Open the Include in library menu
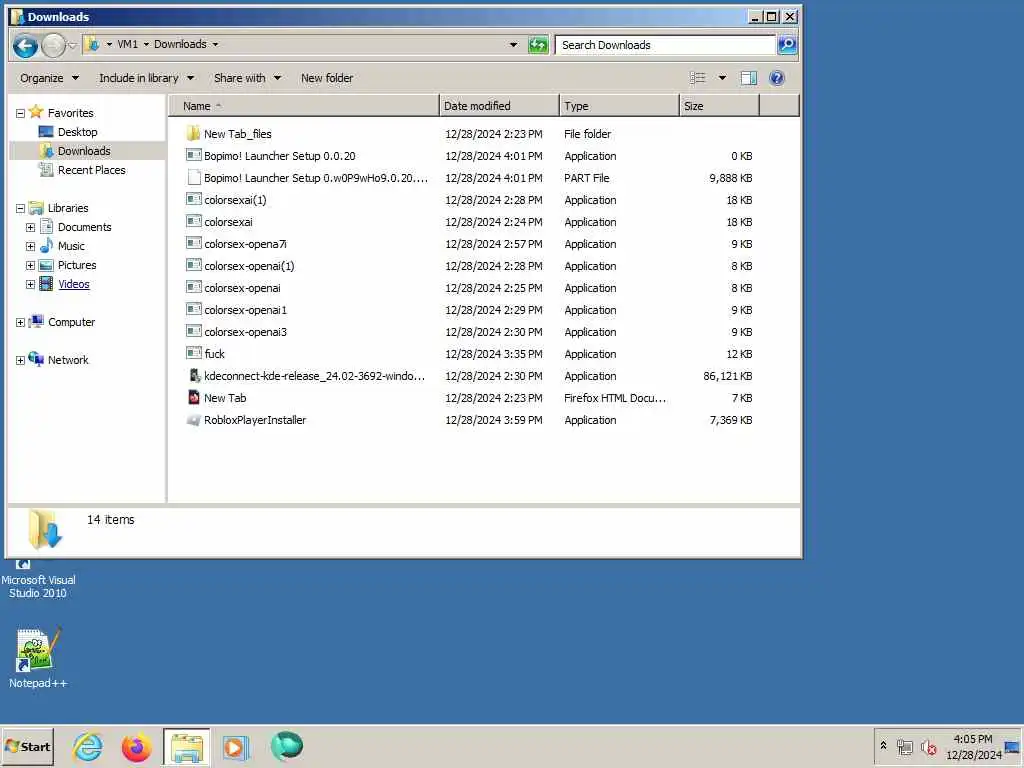Image resolution: width=1024 pixels, height=768 pixels. [x=146, y=78]
